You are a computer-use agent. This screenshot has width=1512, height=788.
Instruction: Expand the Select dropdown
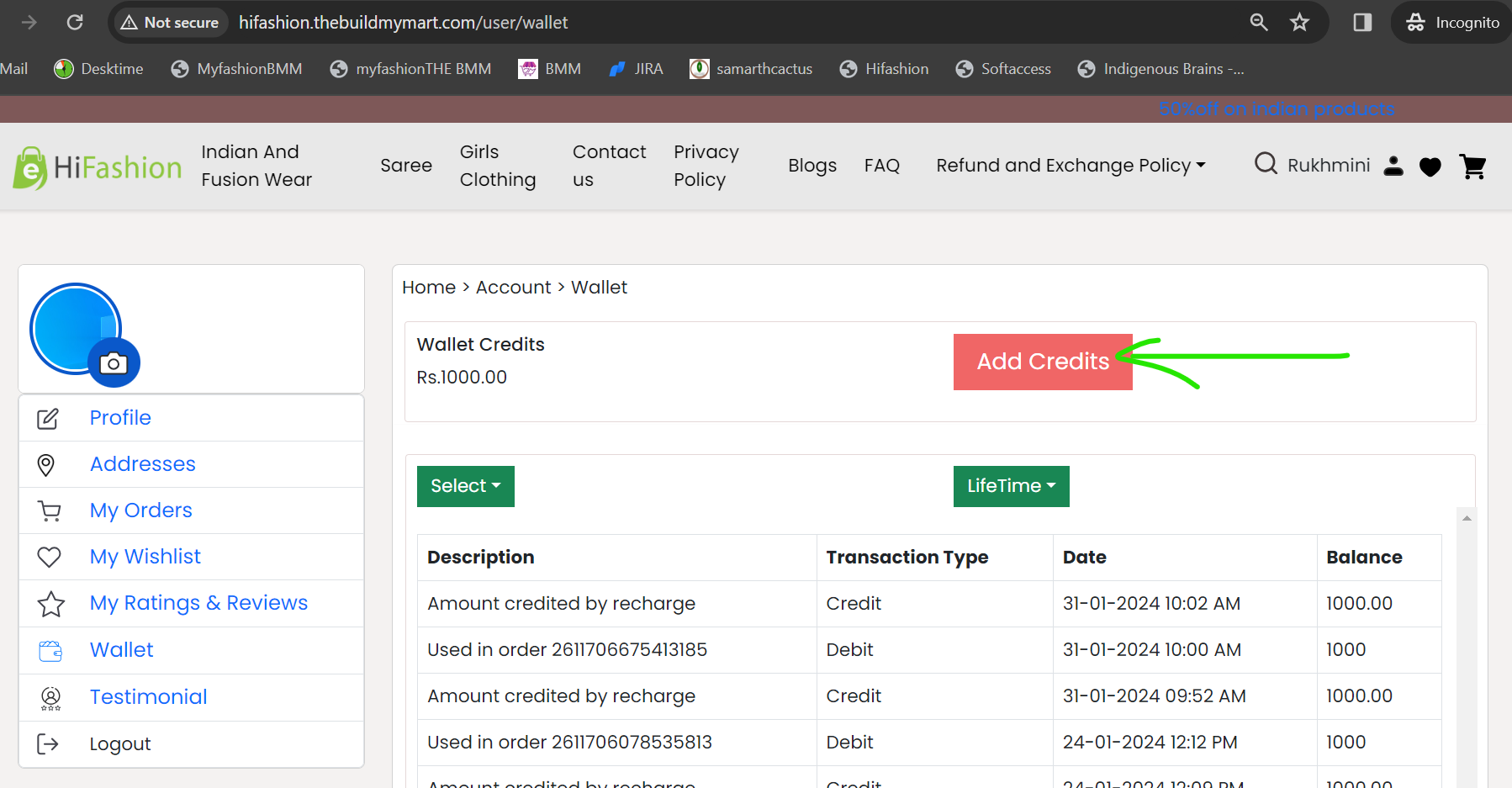point(466,486)
